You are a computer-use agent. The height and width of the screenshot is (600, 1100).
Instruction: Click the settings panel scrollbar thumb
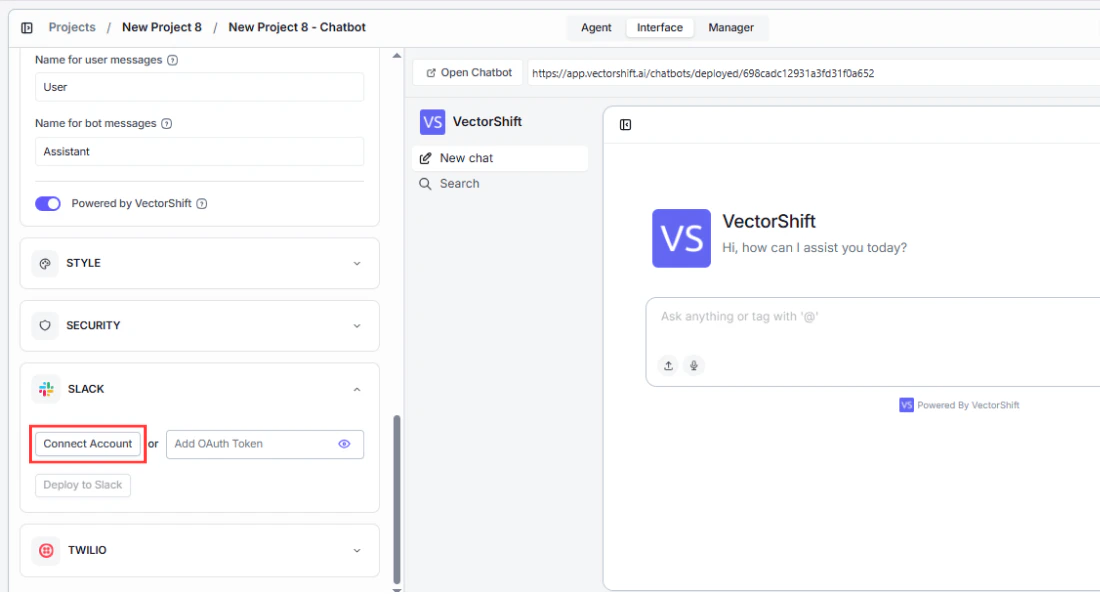397,500
